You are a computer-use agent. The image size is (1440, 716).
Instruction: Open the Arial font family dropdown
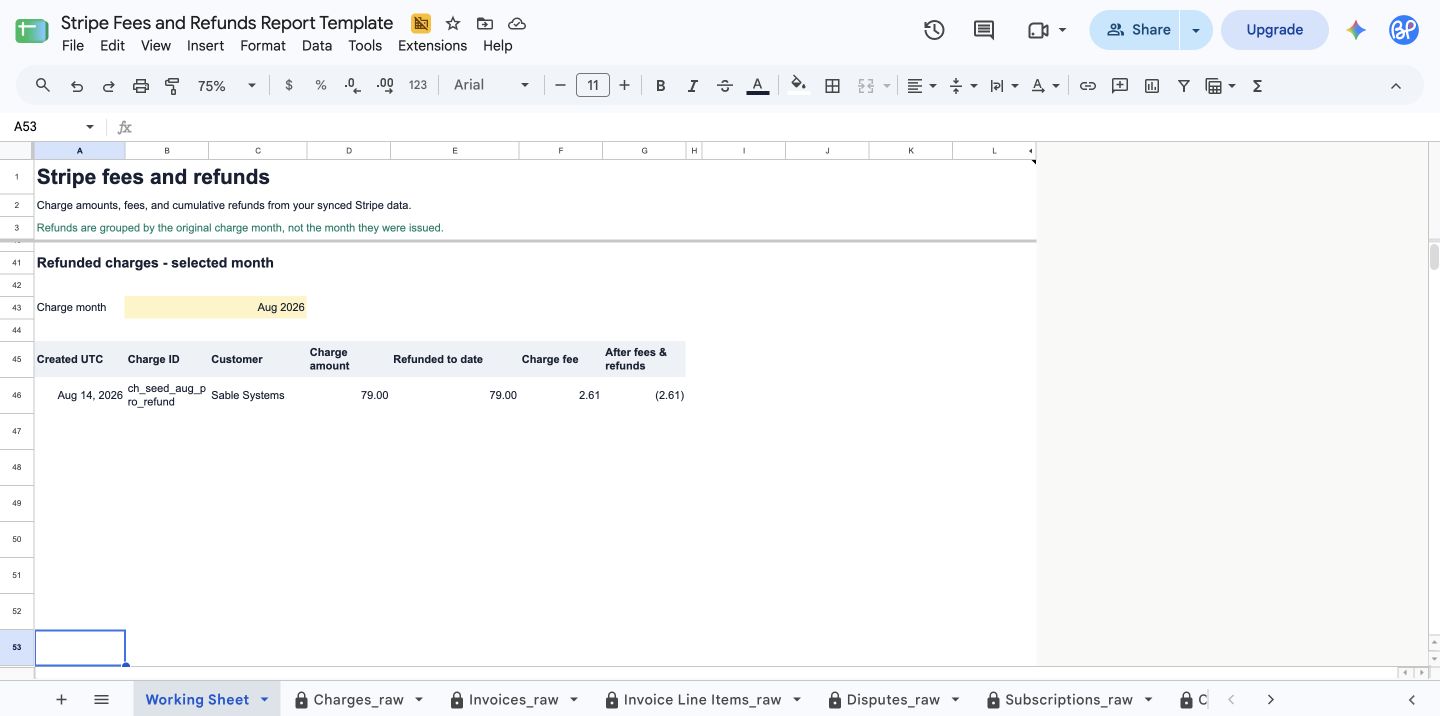491,86
